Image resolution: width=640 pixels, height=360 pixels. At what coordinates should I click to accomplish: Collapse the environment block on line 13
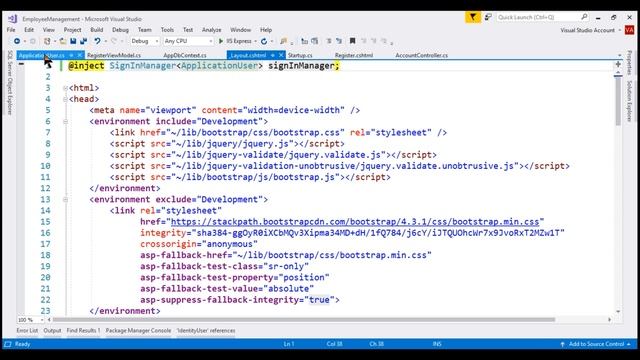(x=65, y=200)
